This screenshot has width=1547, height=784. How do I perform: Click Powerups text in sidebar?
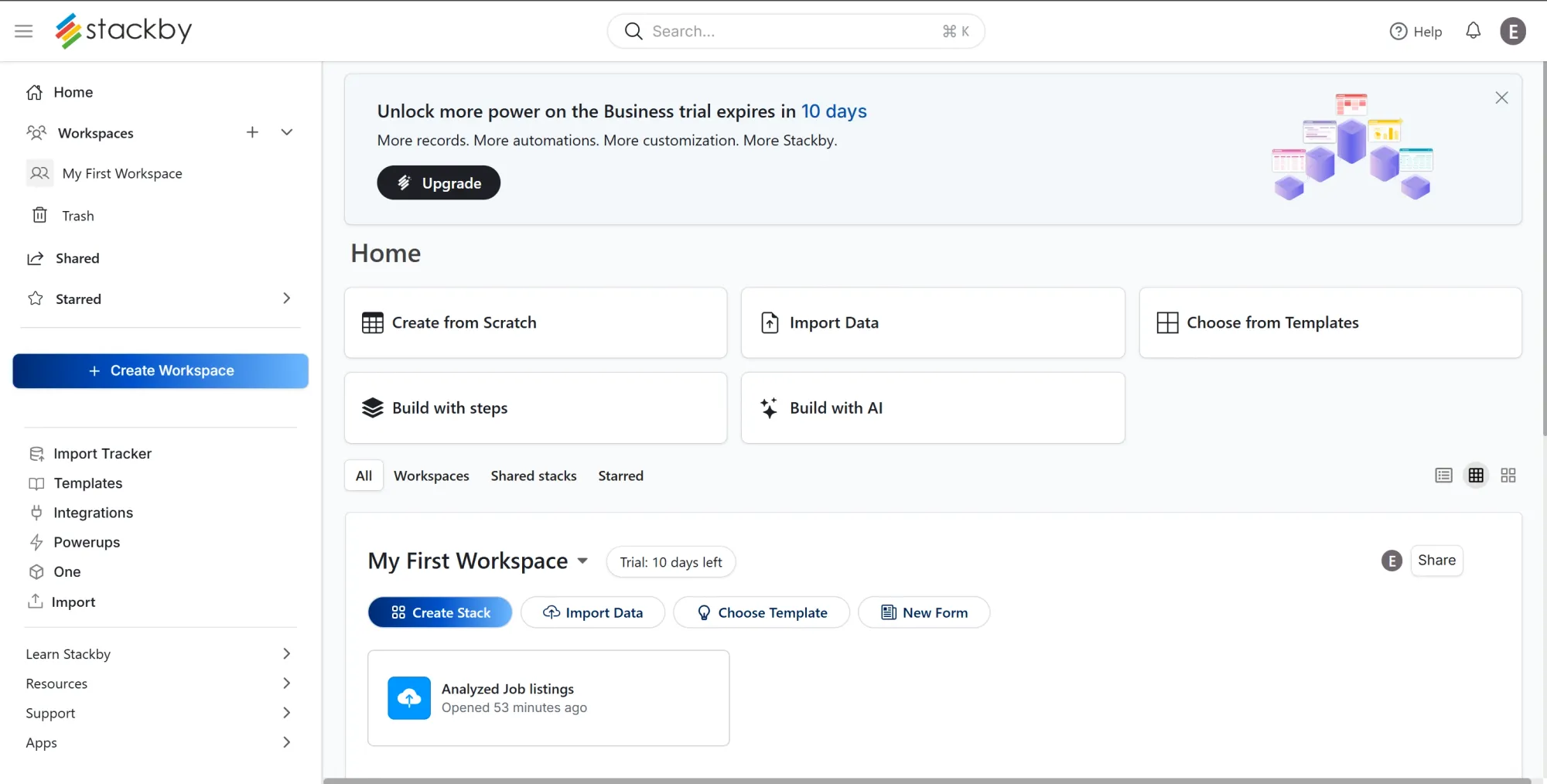[x=87, y=542]
